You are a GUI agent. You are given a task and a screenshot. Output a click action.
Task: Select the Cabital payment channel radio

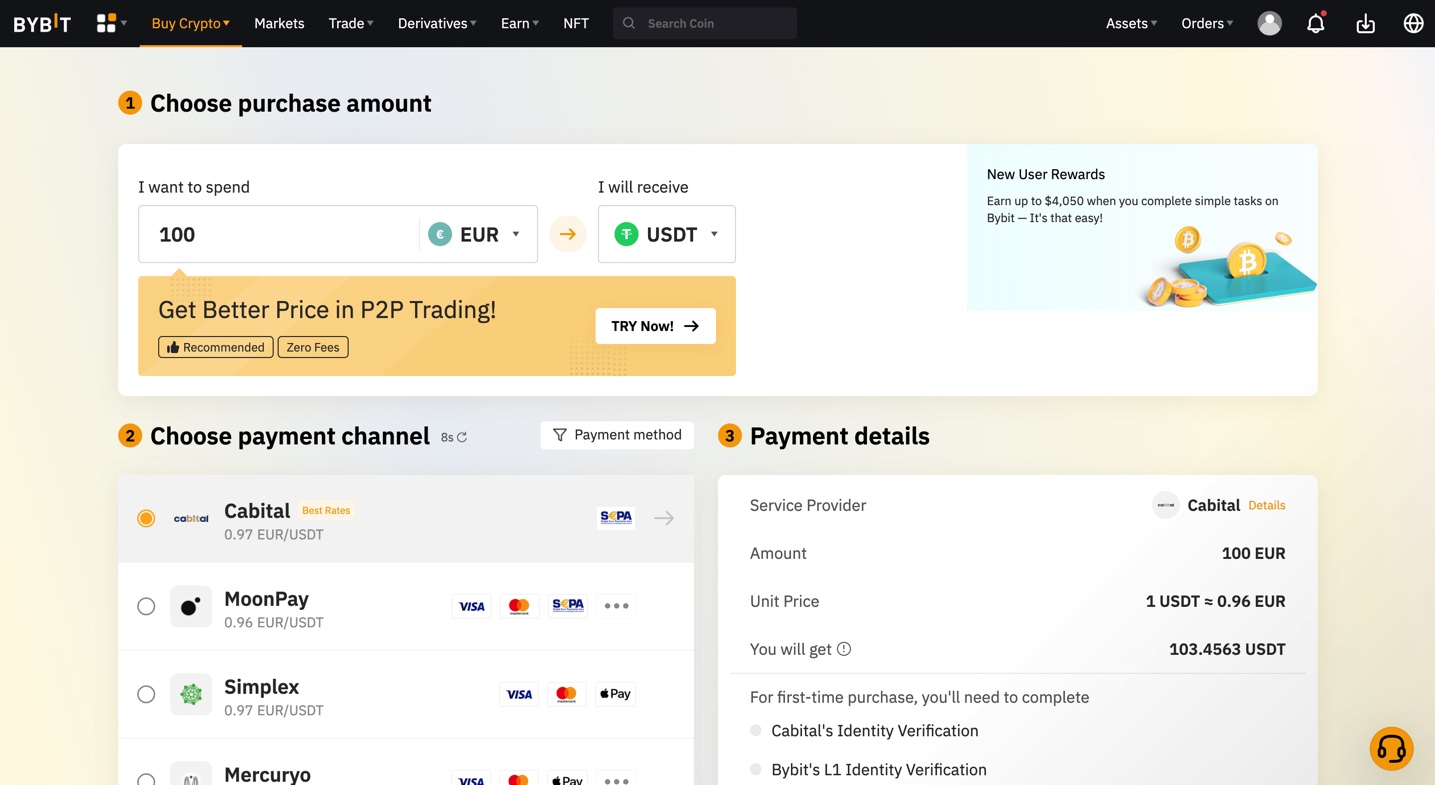(x=146, y=518)
